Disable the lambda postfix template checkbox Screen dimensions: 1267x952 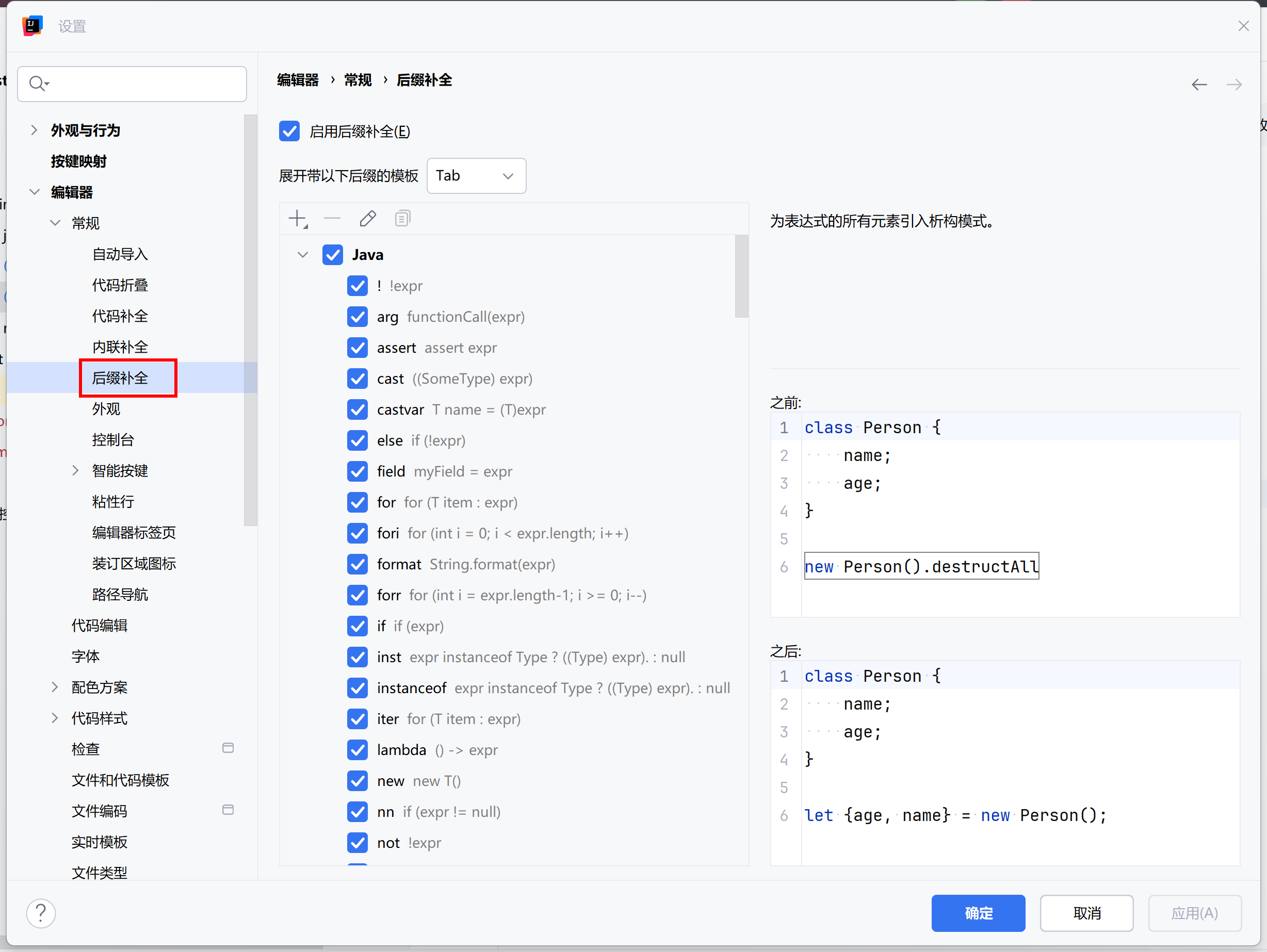358,750
